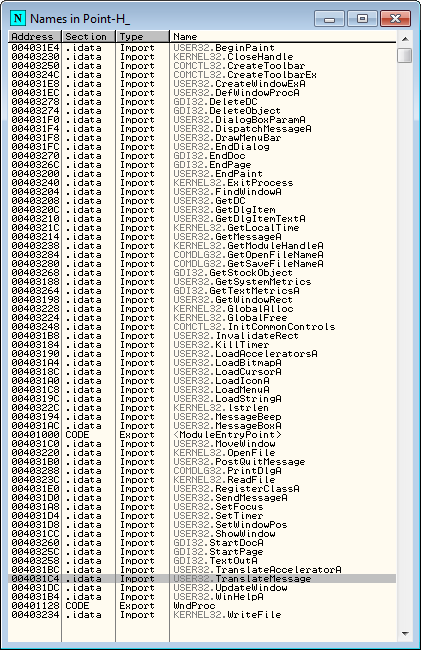
Task: Select the USER32.TranslateMessage highlighted row
Action: pyautogui.click(x=202, y=579)
